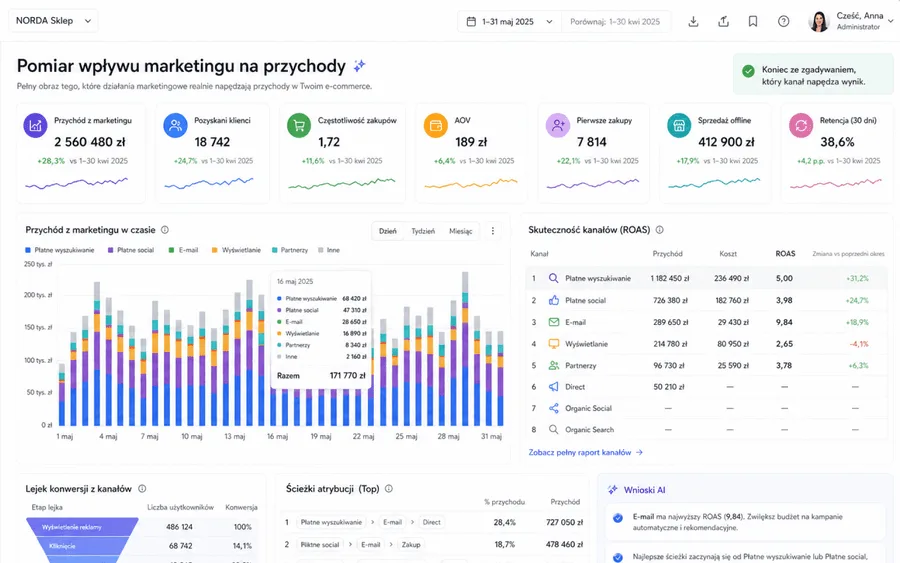This screenshot has width=900, height=563.
Task: Toggle Wyświetlanie legend series
Action: [236, 250]
